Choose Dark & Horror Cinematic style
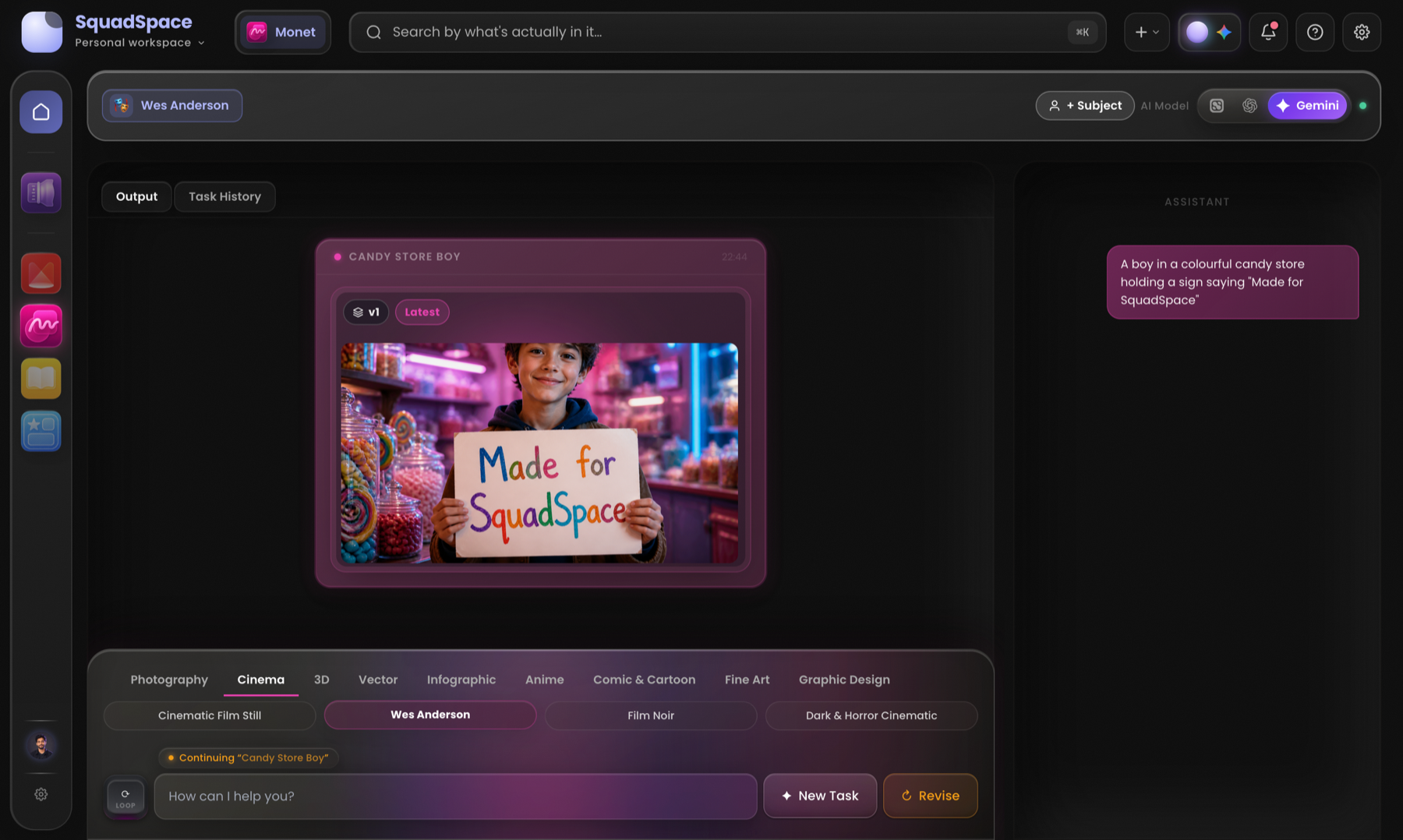This screenshot has width=1403, height=840. tap(871, 715)
